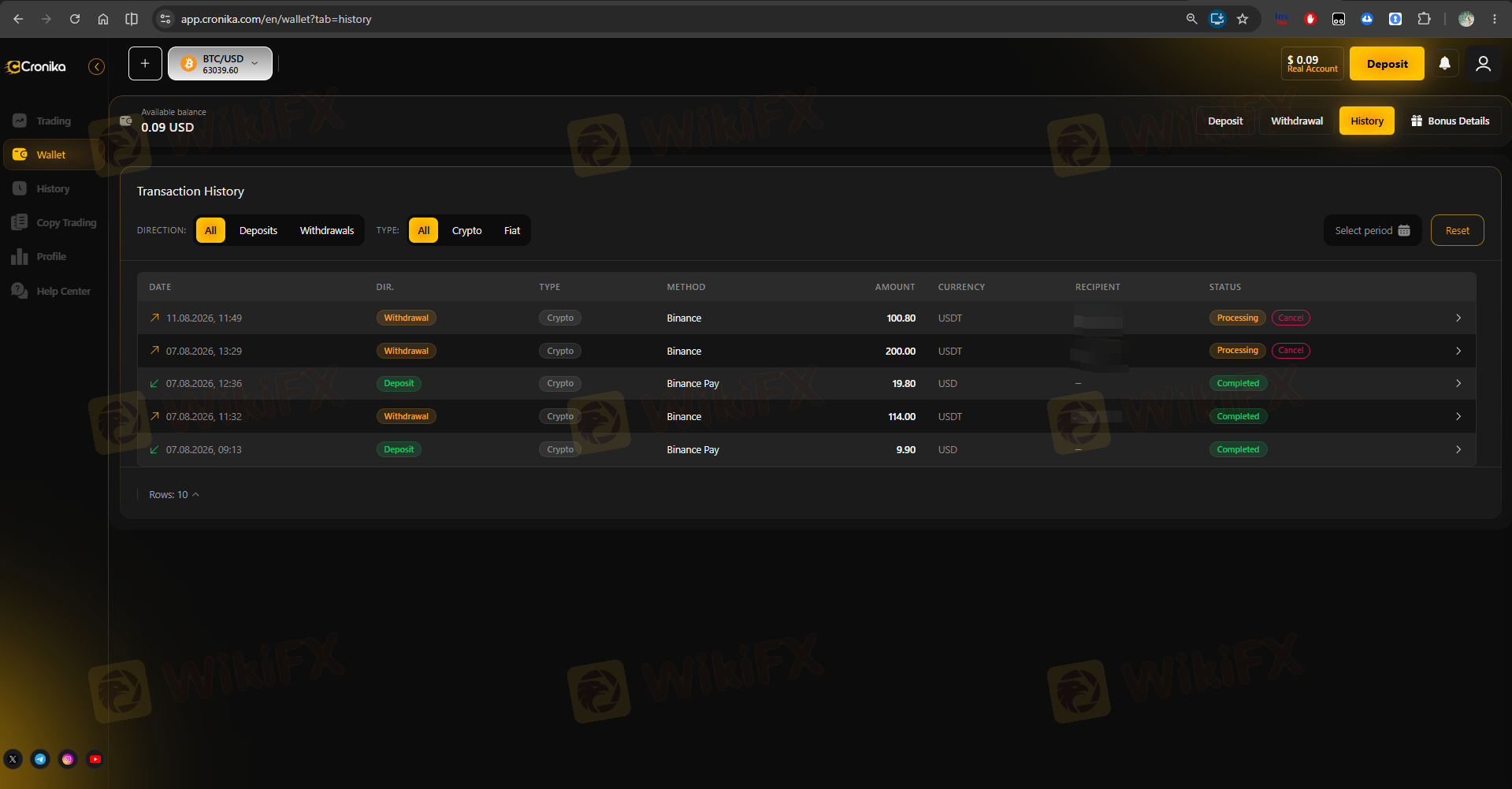Open the Trading section
Viewport: 1512px width, 789px height.
point(54,121)
